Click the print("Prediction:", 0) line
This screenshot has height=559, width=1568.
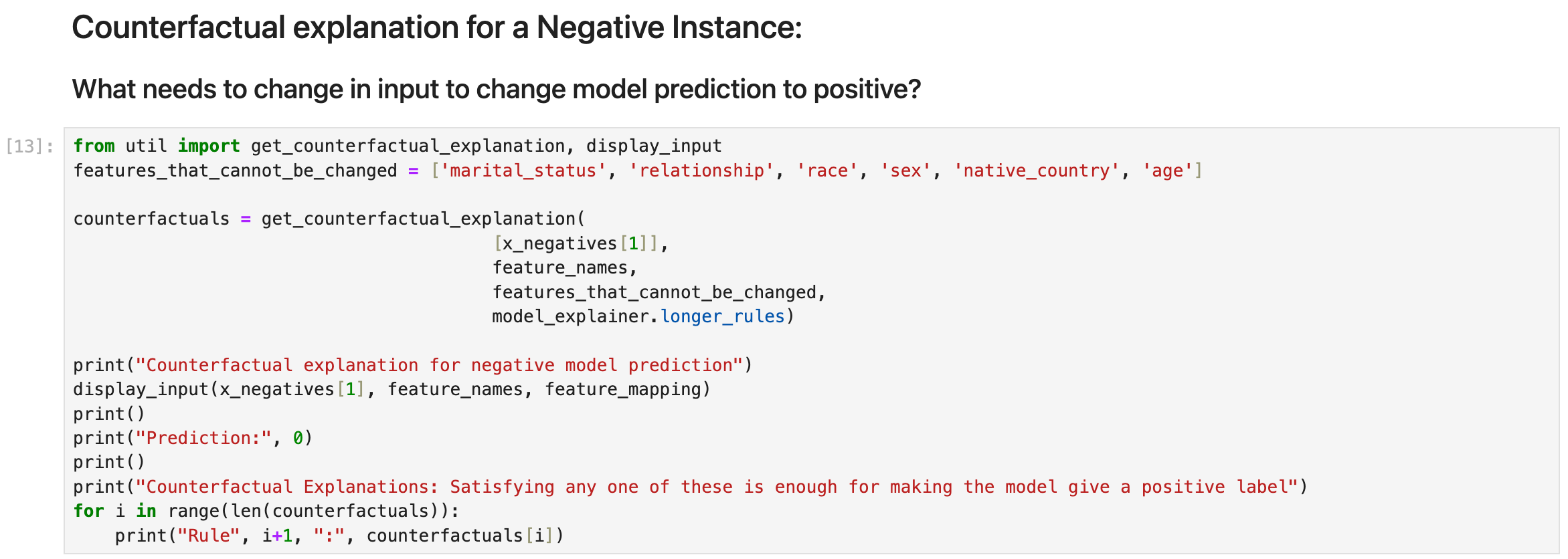193,439
